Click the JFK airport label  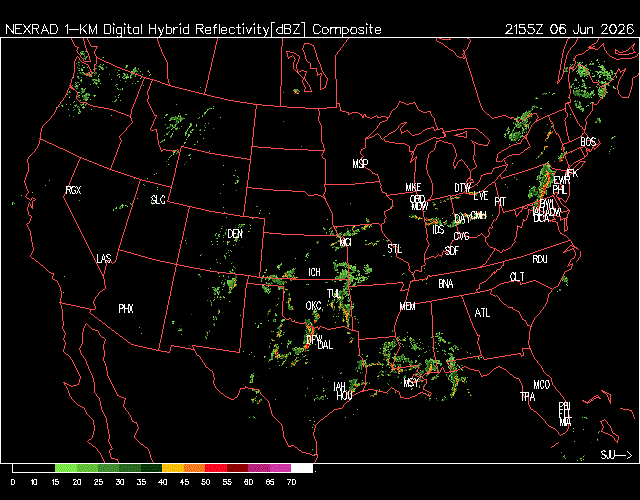(x=573, y=173)
